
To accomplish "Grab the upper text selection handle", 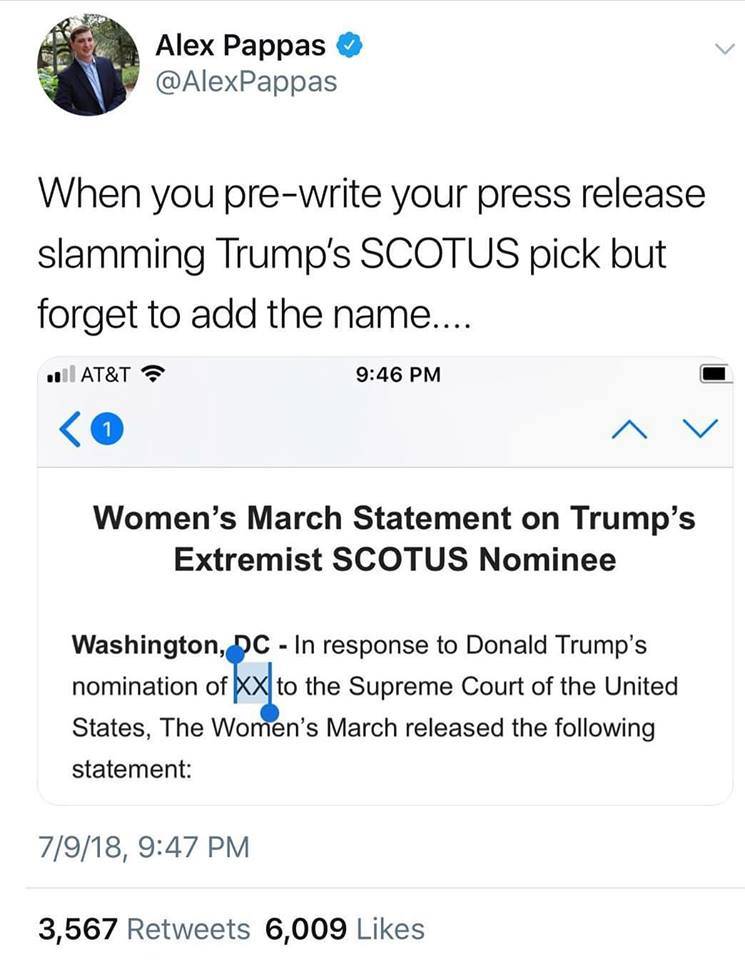I will pos(235,656).
